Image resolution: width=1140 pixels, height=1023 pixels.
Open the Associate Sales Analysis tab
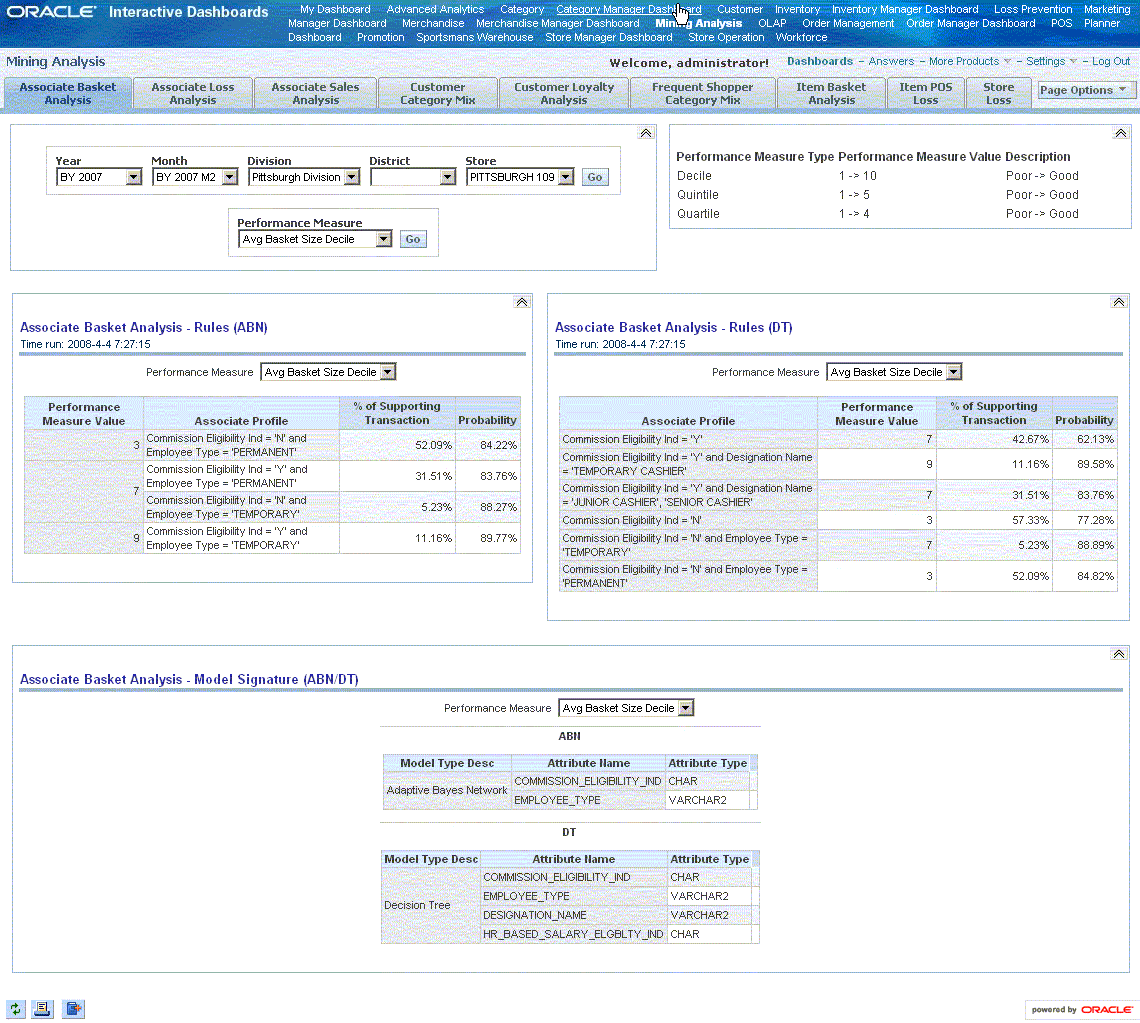point(316,93)
